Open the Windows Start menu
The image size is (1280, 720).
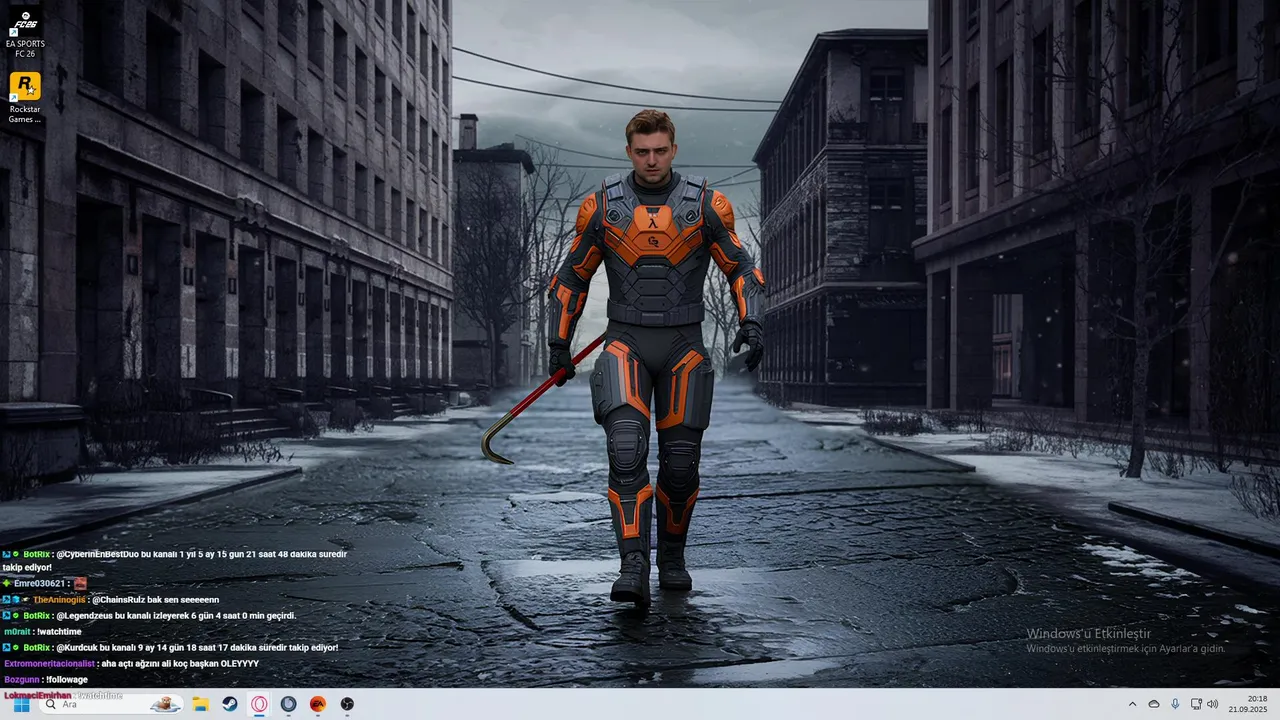click(x=21, y=704)
